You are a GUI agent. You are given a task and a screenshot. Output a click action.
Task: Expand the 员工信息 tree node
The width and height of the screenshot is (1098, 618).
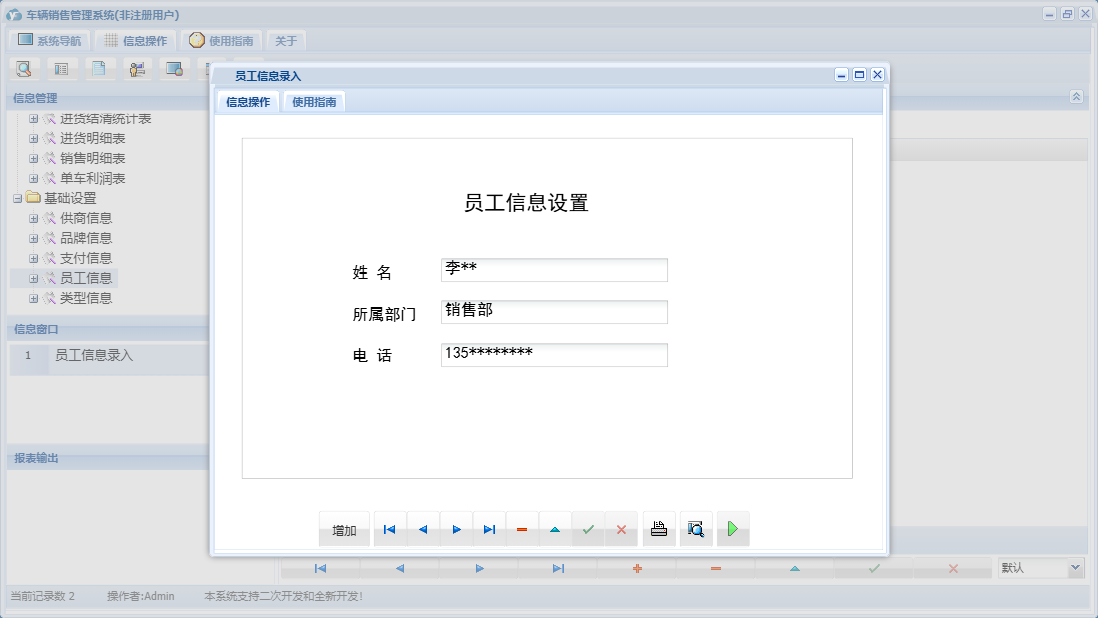coord(33,278)
